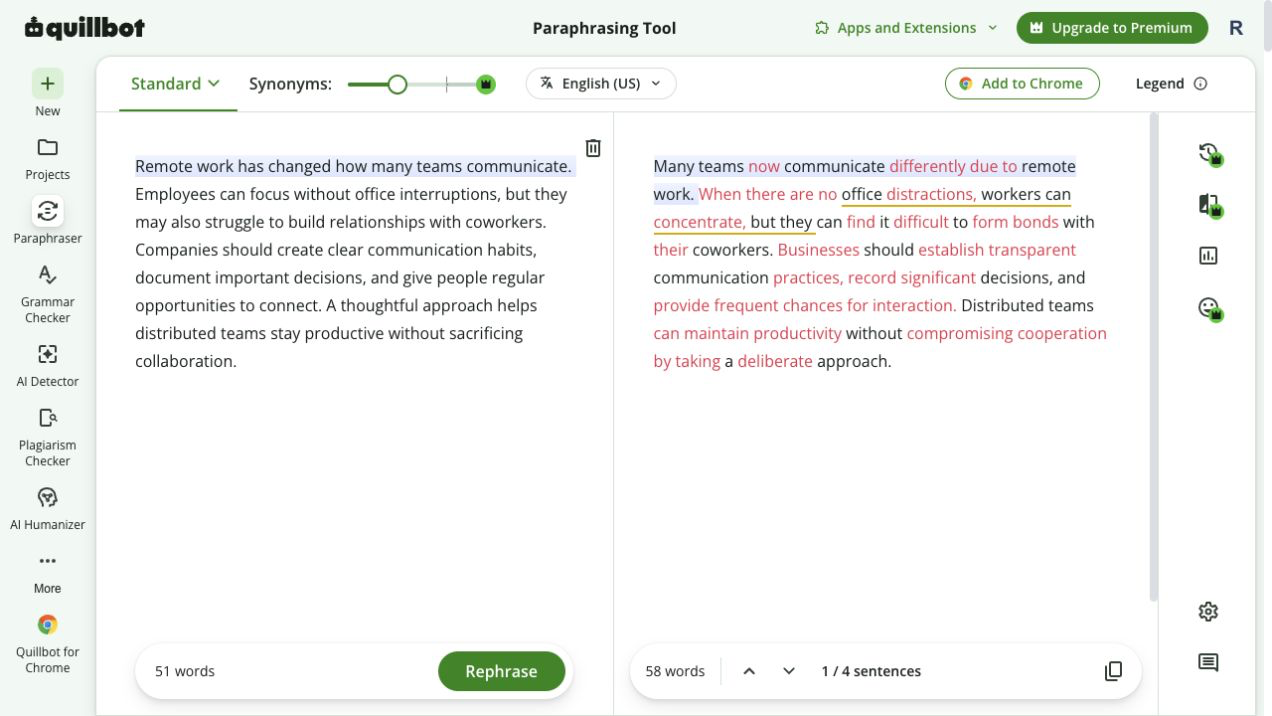Screen dimensions: 1272x716
Task: Open the AI Detector tool
Action: click(x=47, y=365)
